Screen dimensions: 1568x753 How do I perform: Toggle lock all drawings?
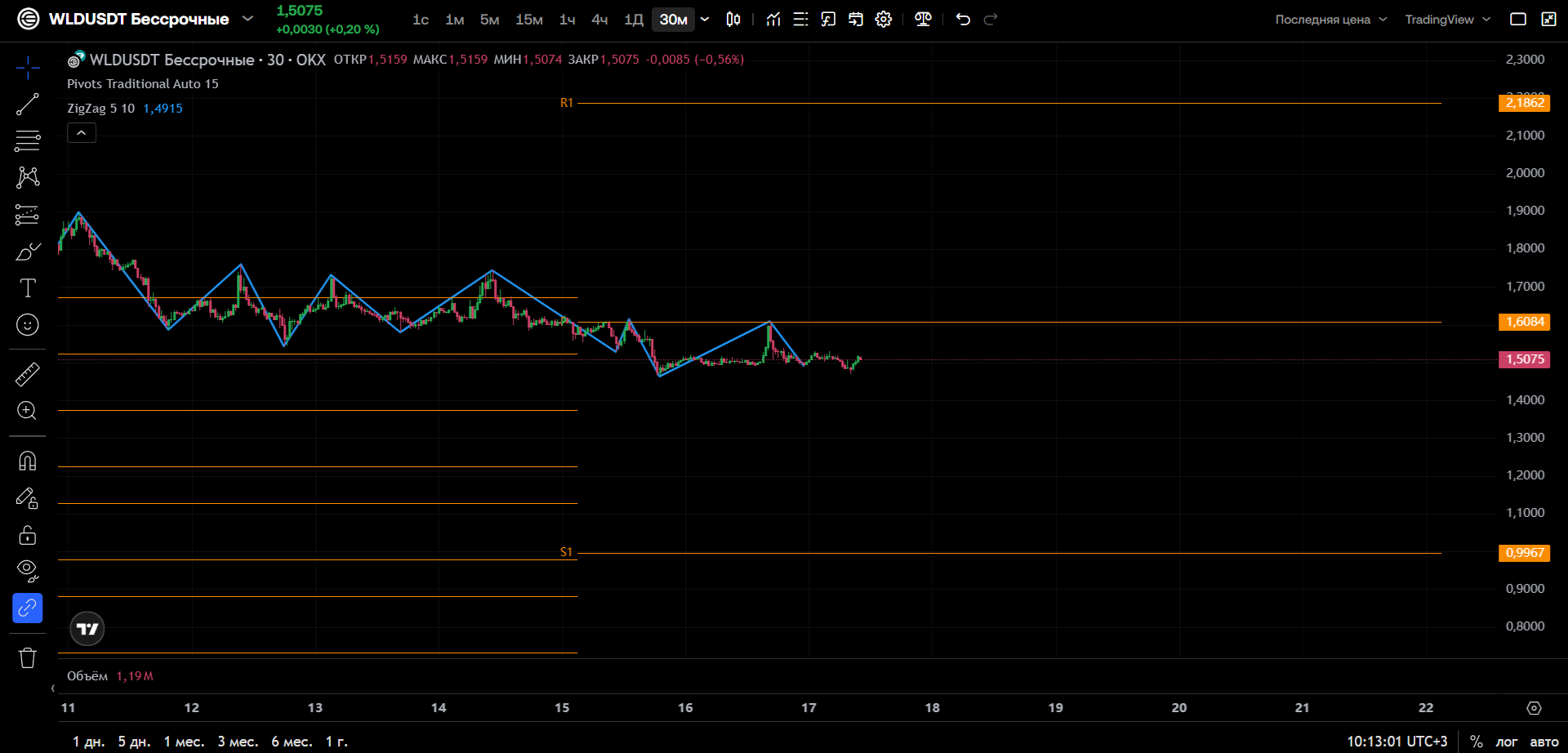(x=28, y=535)
